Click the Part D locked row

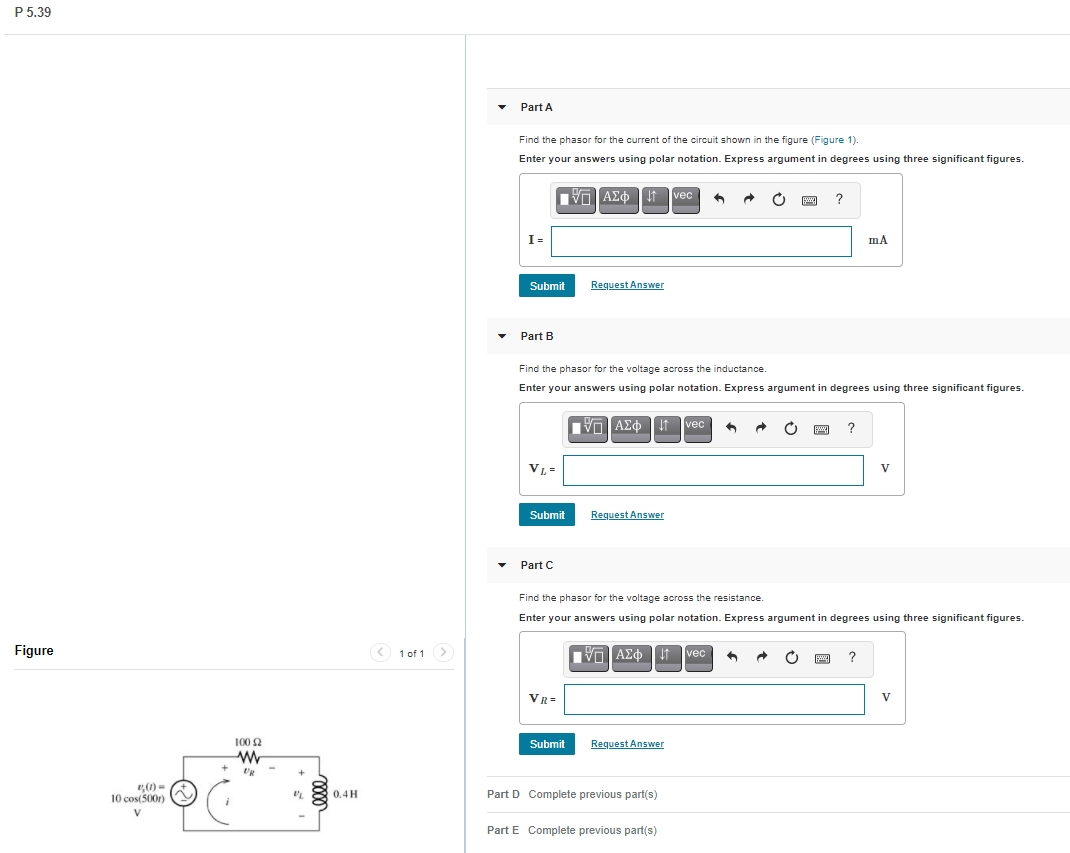click(x=573, y=794)
